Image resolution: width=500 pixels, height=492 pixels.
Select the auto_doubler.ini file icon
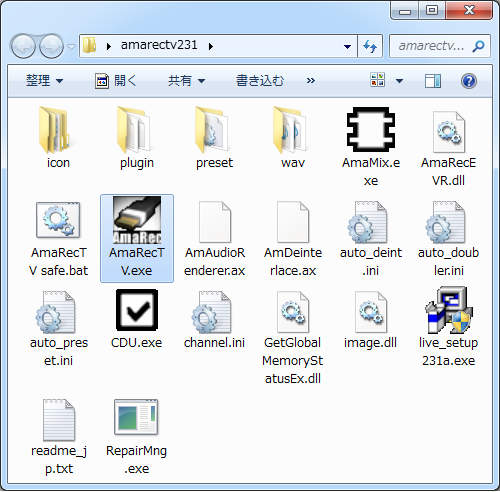tap(445, 222)
